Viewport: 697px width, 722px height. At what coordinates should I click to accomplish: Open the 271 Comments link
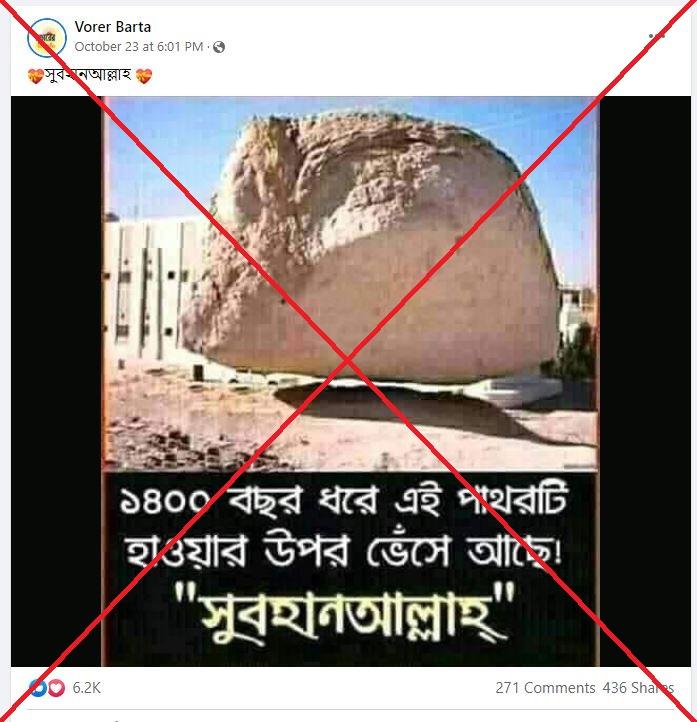[x=545, y=688]
